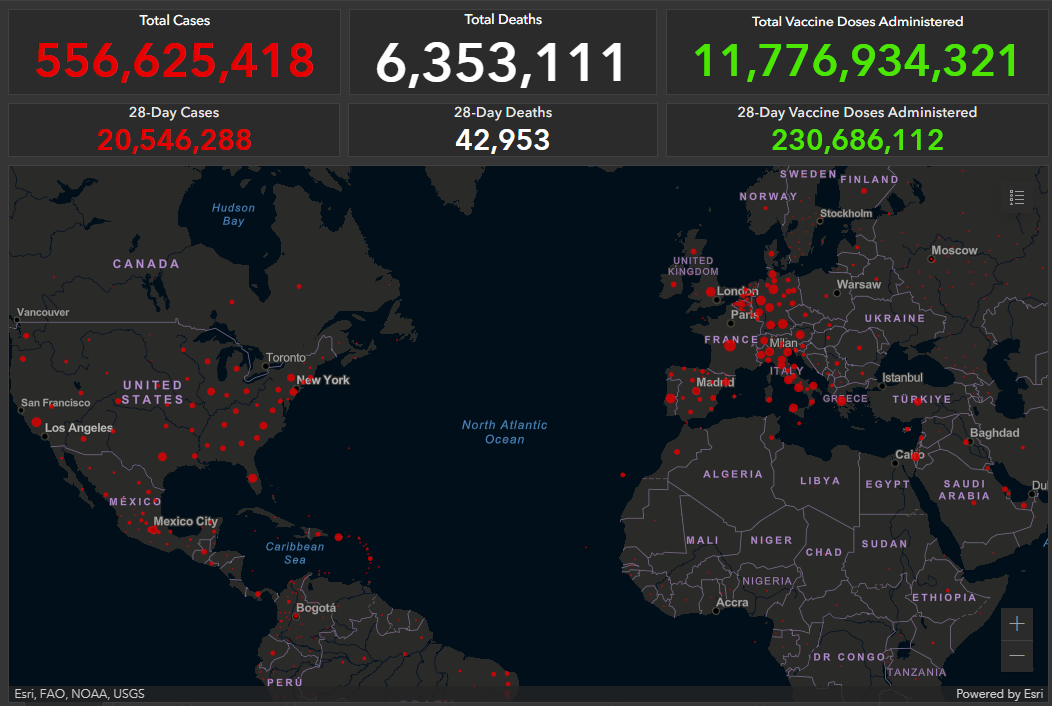Open the map legend list icon
Image resolution: width=1052 pixels, height=706 pixels.
1017,198
